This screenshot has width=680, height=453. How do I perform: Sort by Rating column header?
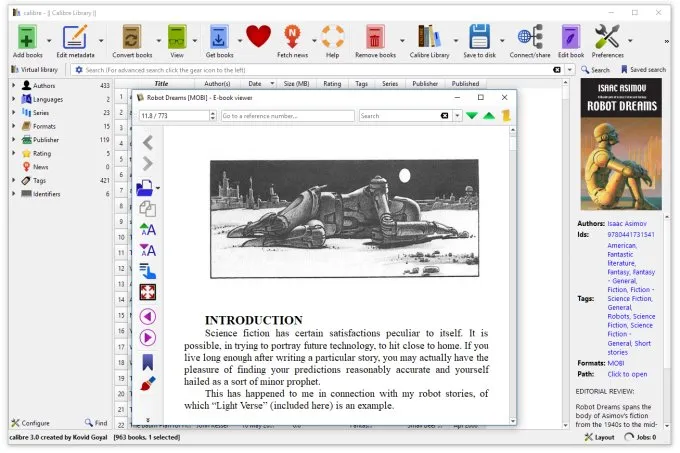pos(332,84)
